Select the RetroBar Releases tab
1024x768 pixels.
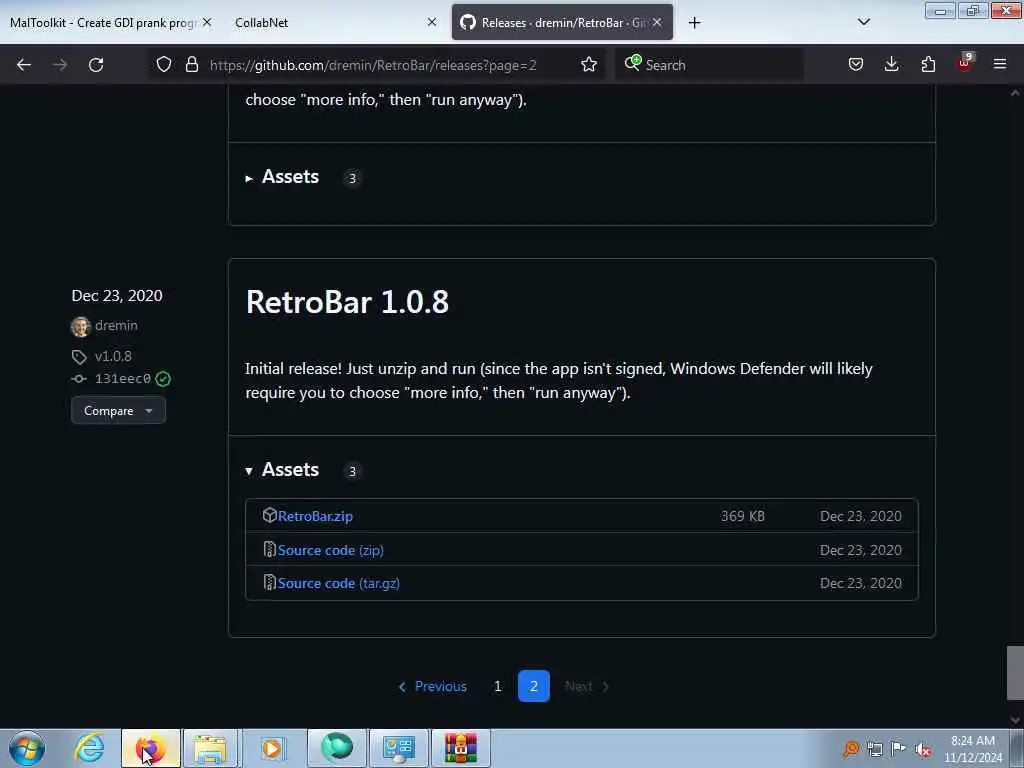[x=562, y=22]
